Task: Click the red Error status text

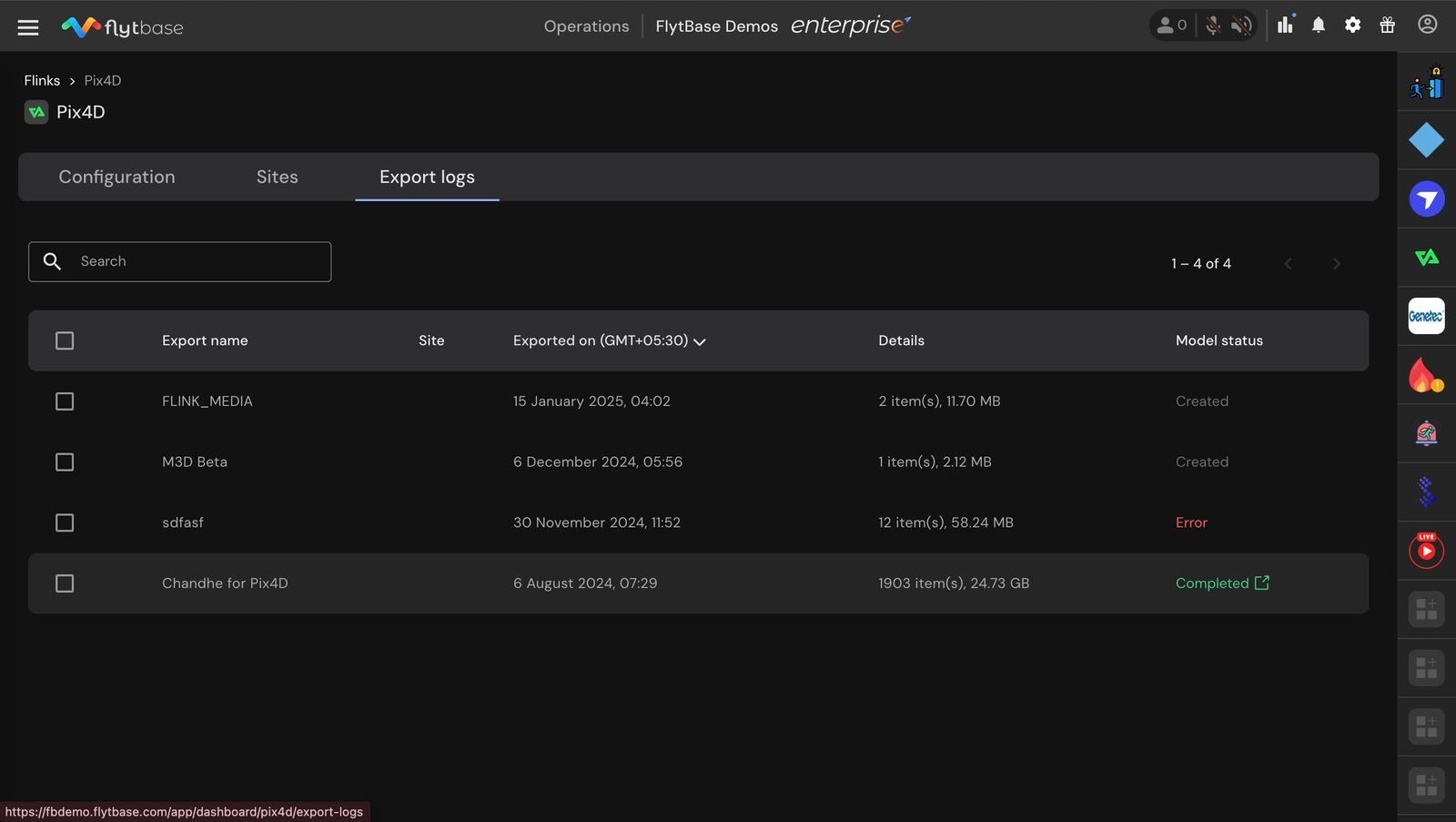Action: pos(1191,523)
